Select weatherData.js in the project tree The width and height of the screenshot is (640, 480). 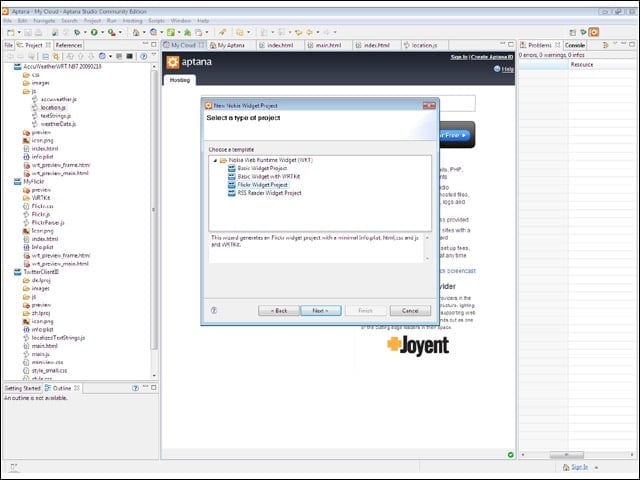click(x=54, y=124)
